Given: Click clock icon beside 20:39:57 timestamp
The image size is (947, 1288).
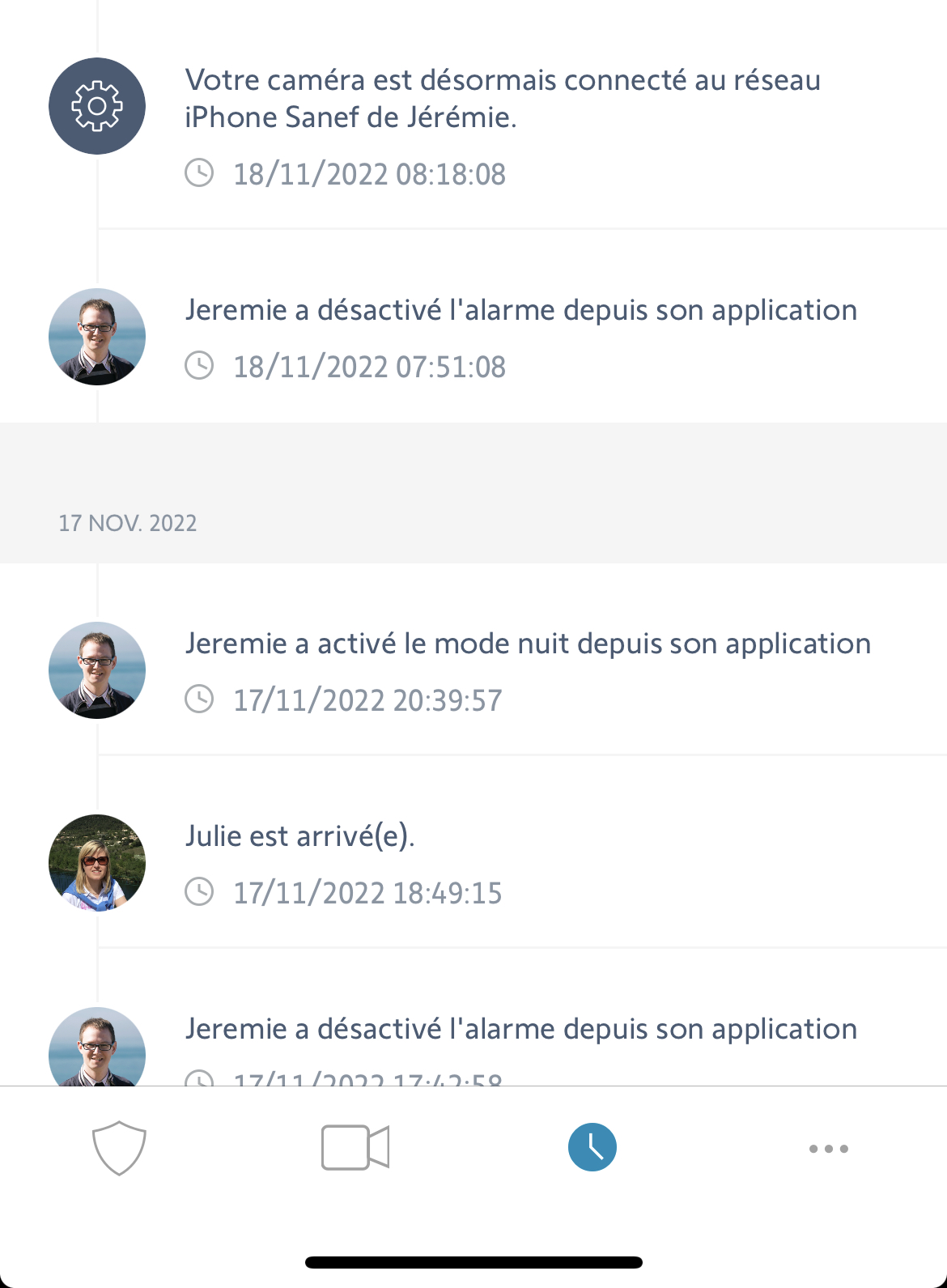Looking at the screenshot, I should 199,699.
